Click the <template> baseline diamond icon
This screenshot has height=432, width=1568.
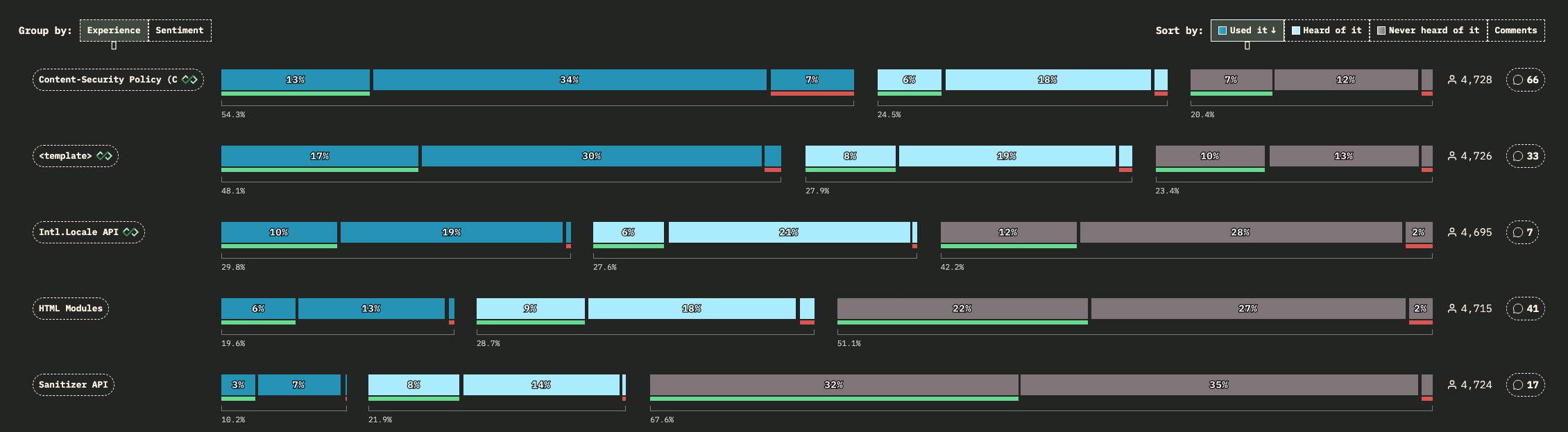tap(104, 156)
